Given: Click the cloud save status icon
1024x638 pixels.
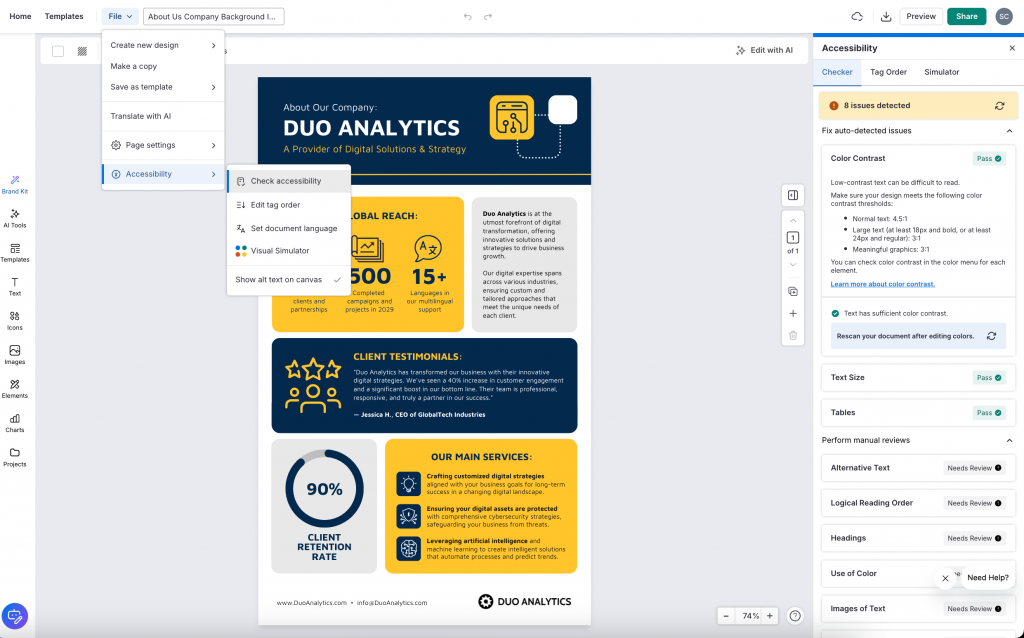Looking at the screenshot, I should coord(857,16).
